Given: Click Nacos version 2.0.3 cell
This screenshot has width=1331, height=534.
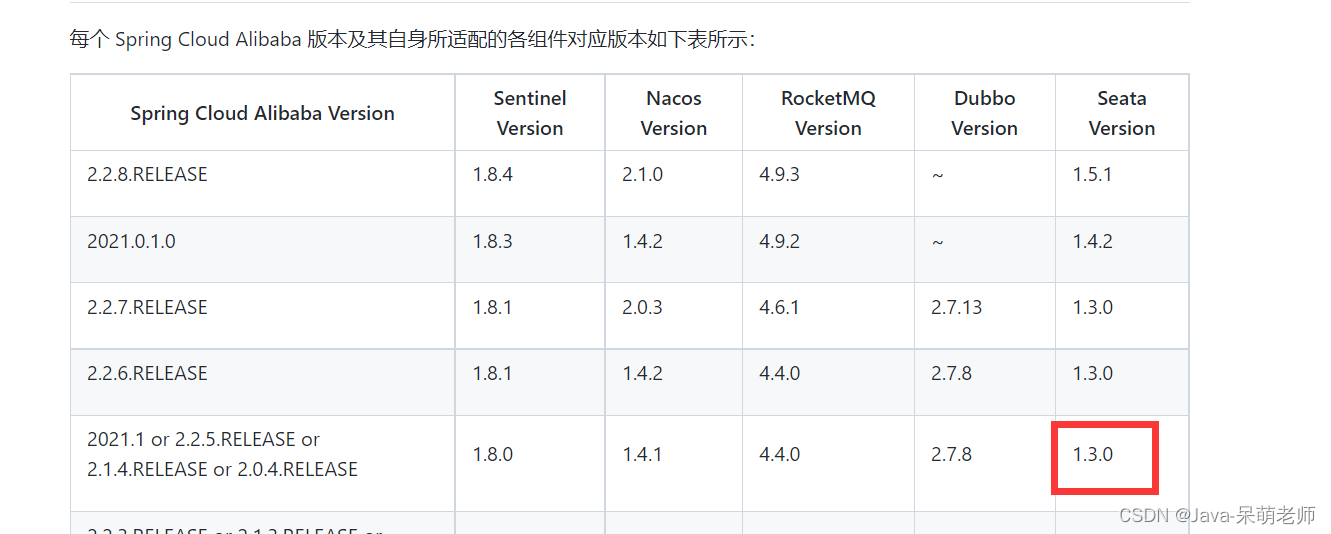Looking at the screenshot, I should [642, 308].
